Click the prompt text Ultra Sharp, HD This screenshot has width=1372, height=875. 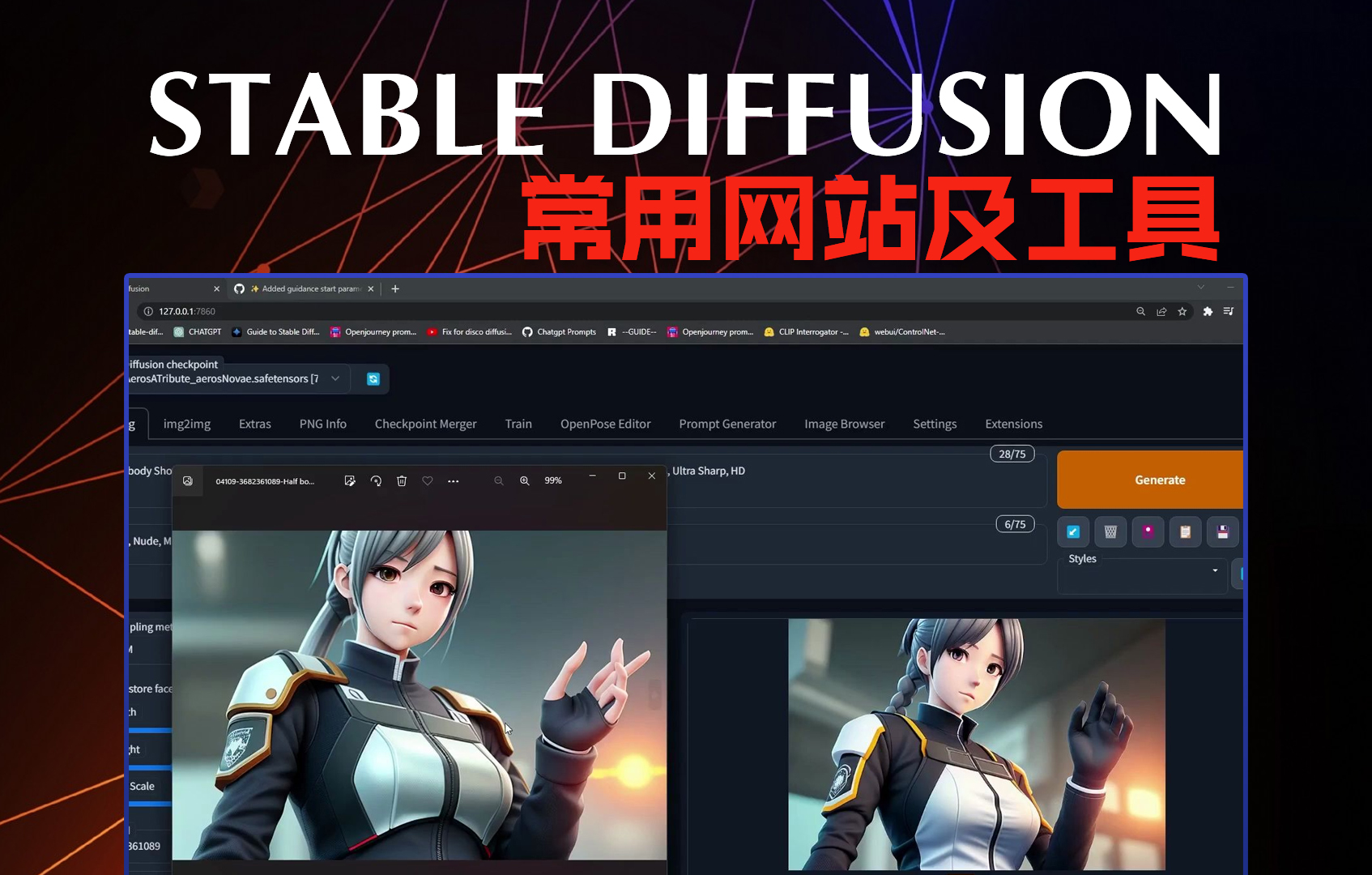pos(709,471)
